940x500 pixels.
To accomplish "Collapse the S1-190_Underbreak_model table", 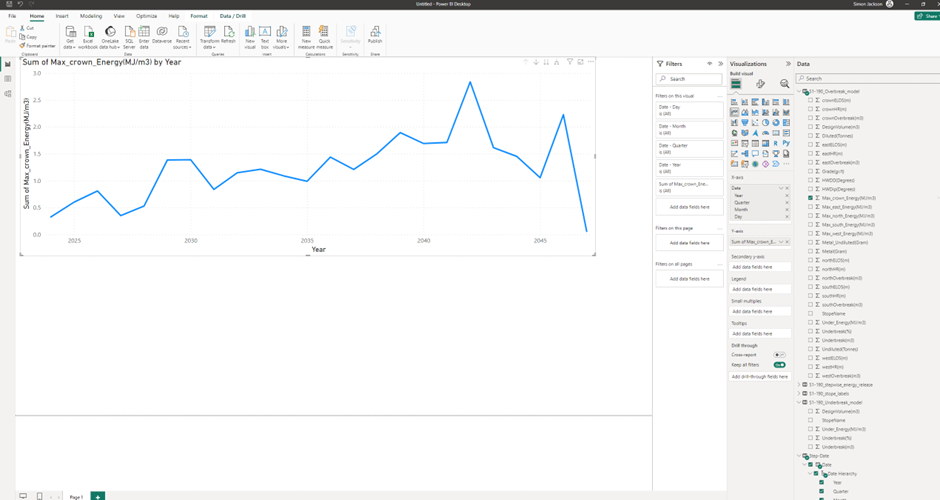I will pyautogui.click(x=800, y=403).
